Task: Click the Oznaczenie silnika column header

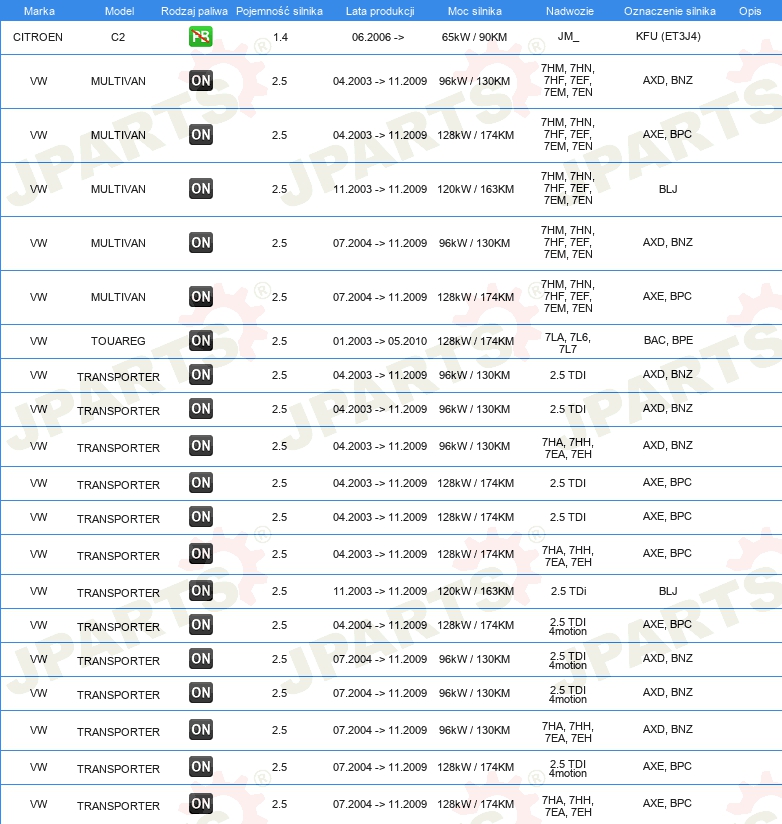Action: [670, 11]
